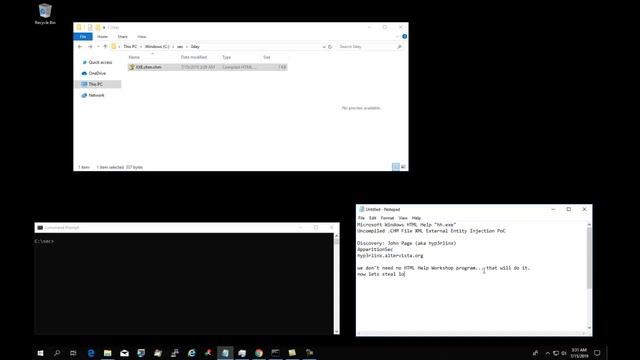Viewport: 640px width, 360px height.
Task: Open recent locations dropdown in Explorer
Action: 98,47
